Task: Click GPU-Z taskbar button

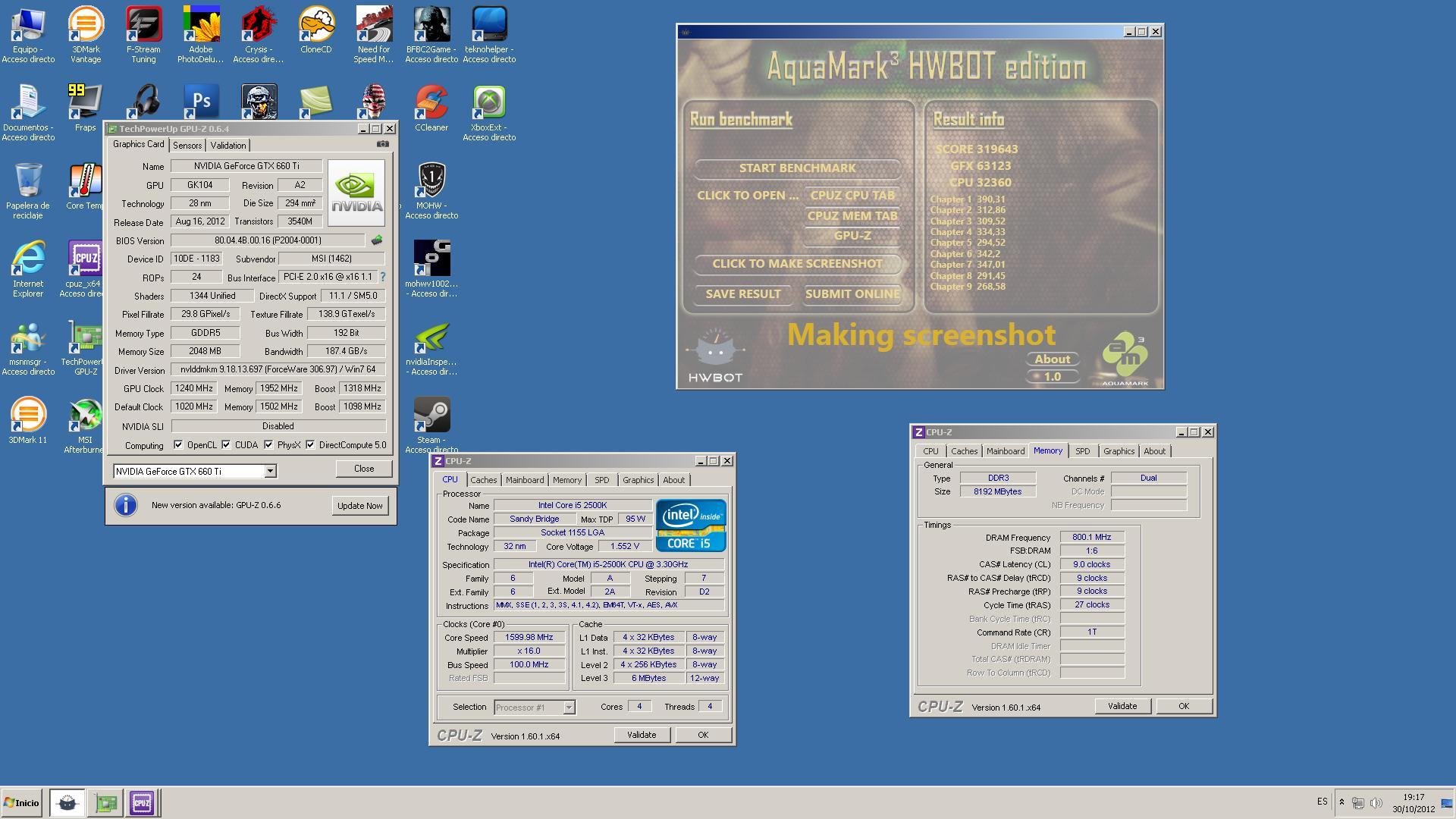Action: click(105, 803)
